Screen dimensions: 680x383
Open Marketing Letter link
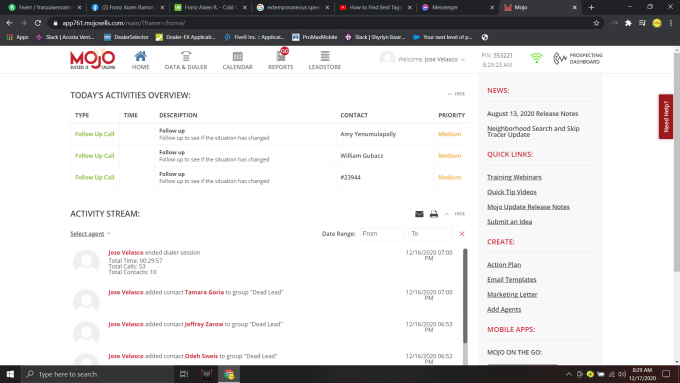tap(512, 294)
